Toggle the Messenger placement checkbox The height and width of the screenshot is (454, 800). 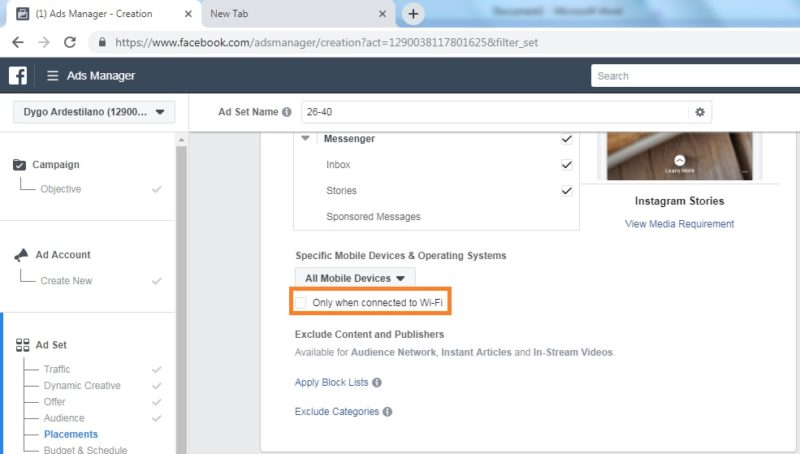tap(566, 139)
